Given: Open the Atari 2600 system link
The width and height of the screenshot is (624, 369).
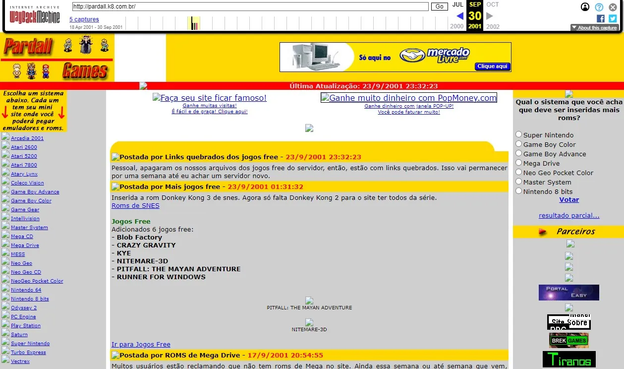Looking at the screenshot, I should (x=24, y=147).
